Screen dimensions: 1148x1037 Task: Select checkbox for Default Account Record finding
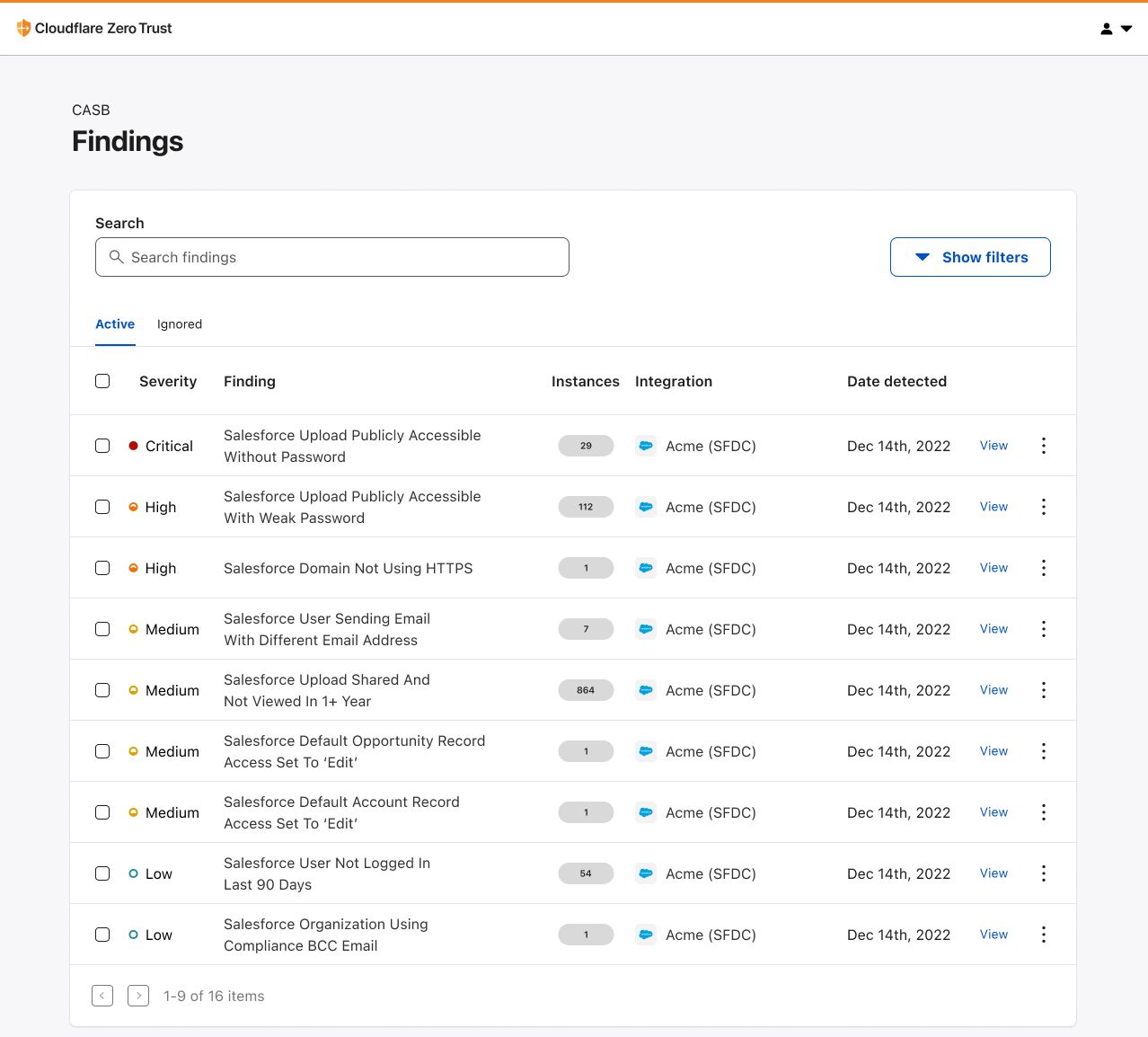[102, 812]
